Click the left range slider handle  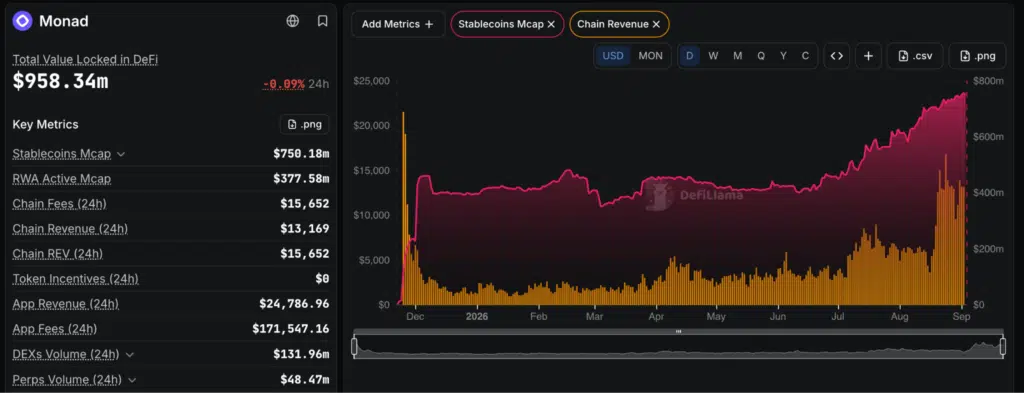pos(355,347)
